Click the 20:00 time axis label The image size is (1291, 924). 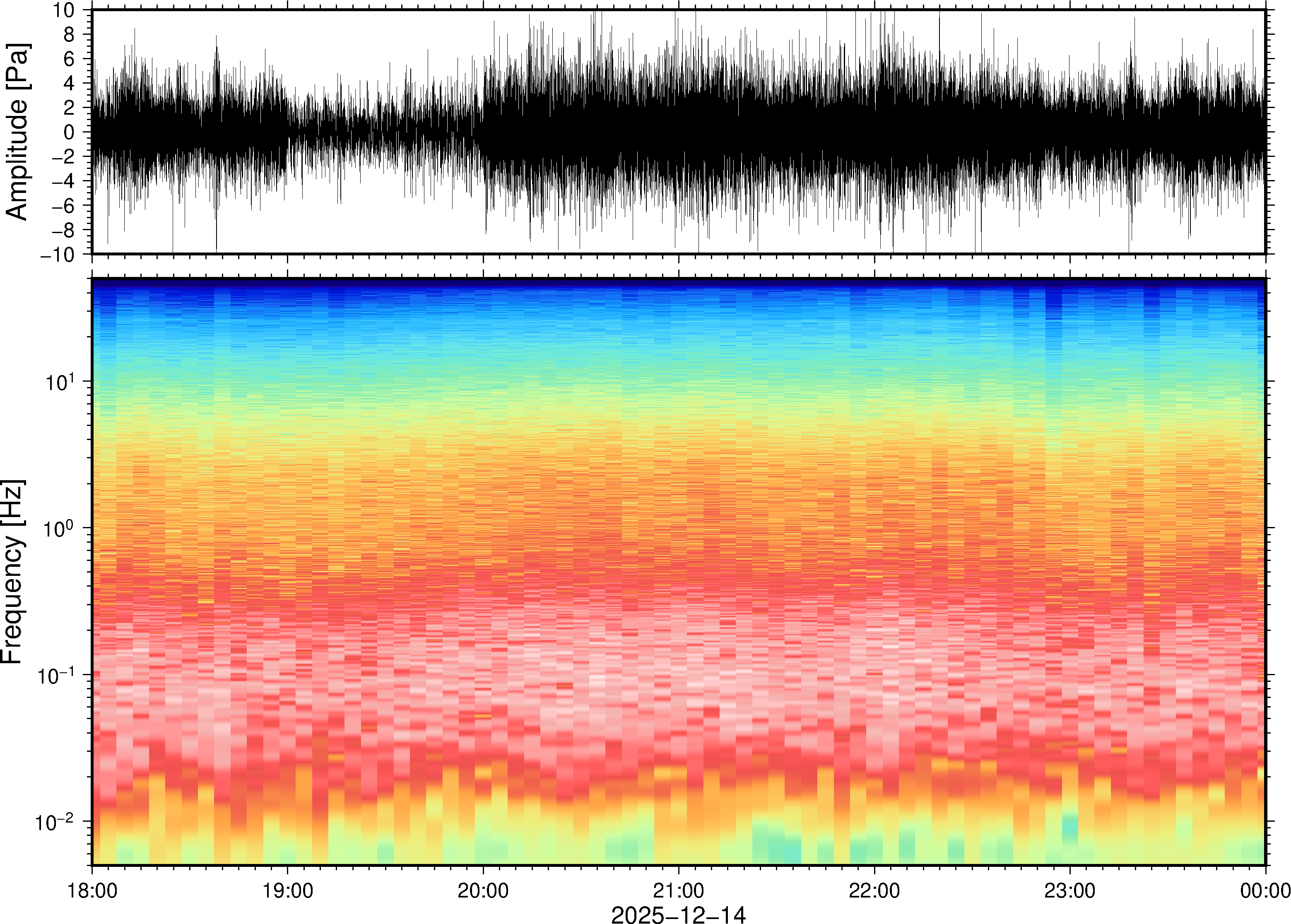[483, 890]
